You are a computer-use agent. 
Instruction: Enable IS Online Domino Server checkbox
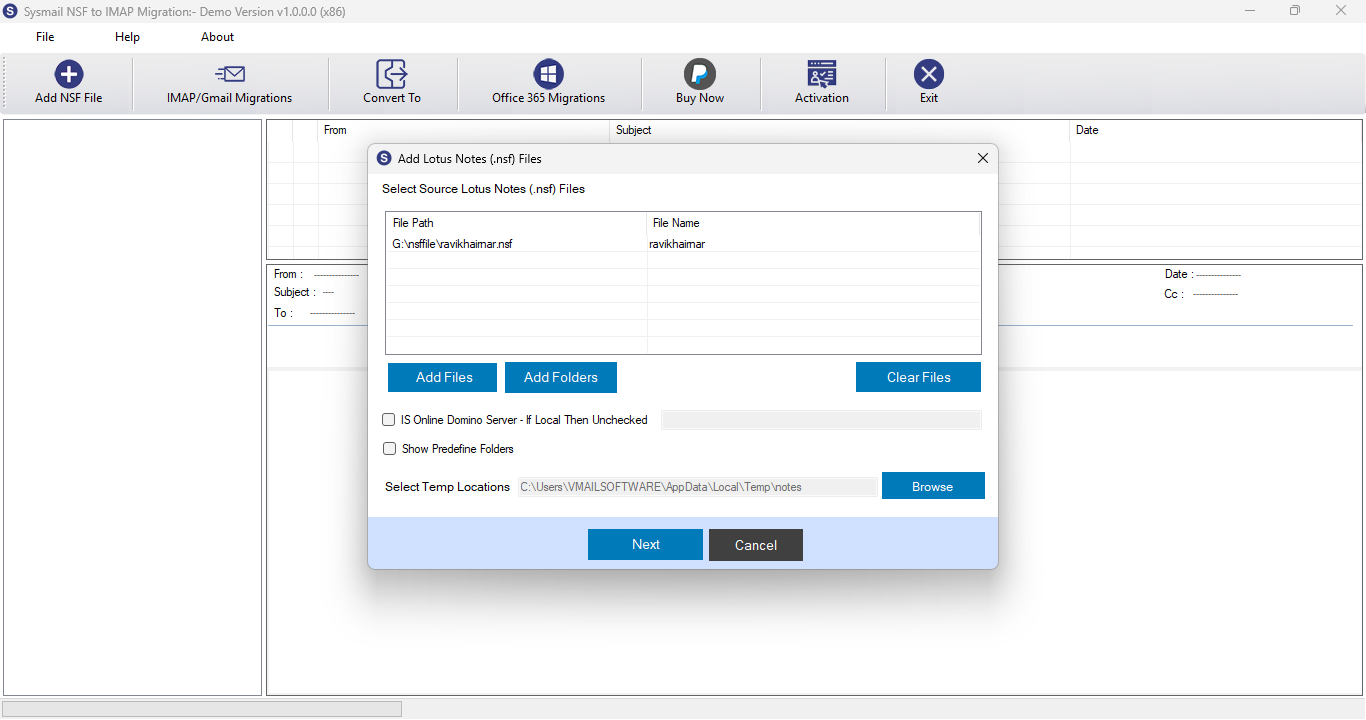pos(389,420)
